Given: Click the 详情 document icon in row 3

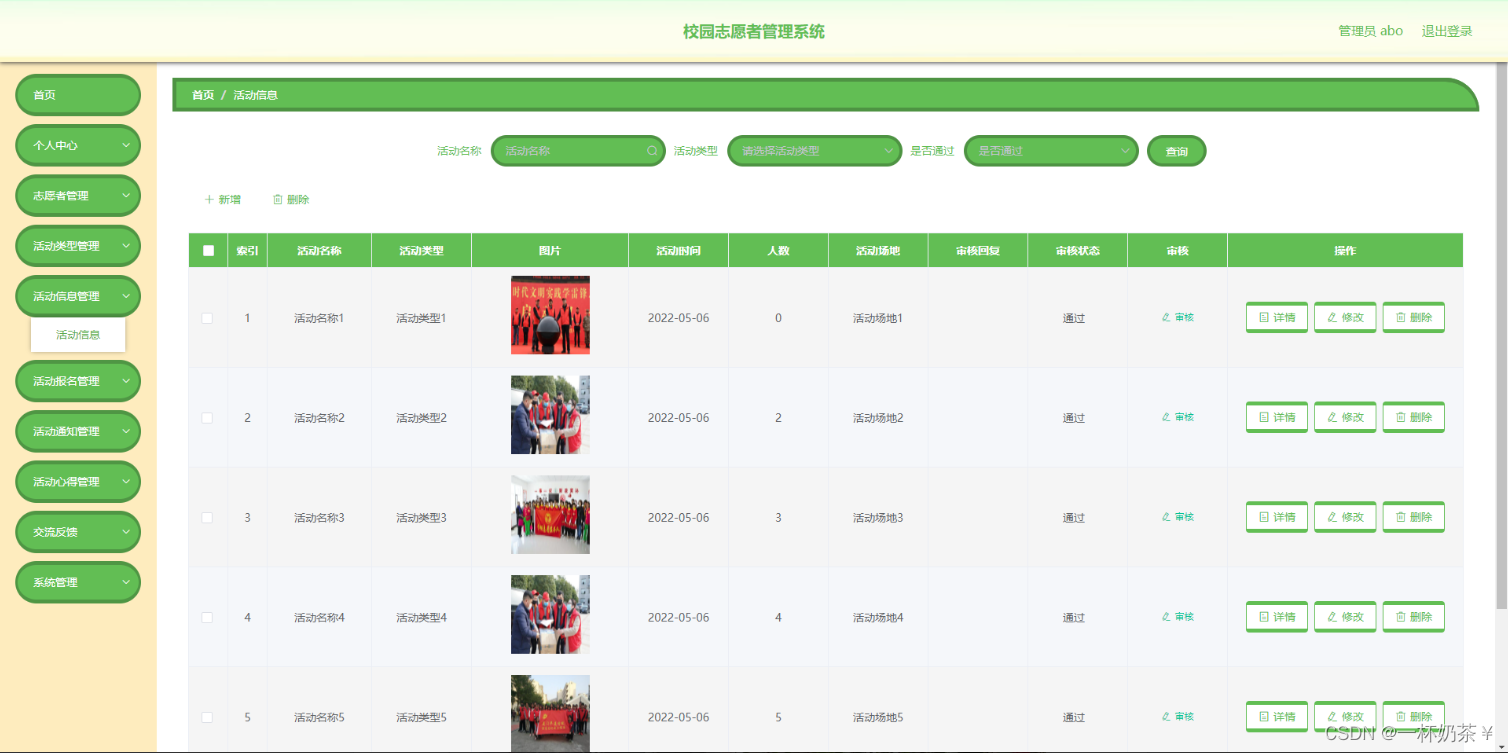Looking at the screenshot, I should 1264,517.
